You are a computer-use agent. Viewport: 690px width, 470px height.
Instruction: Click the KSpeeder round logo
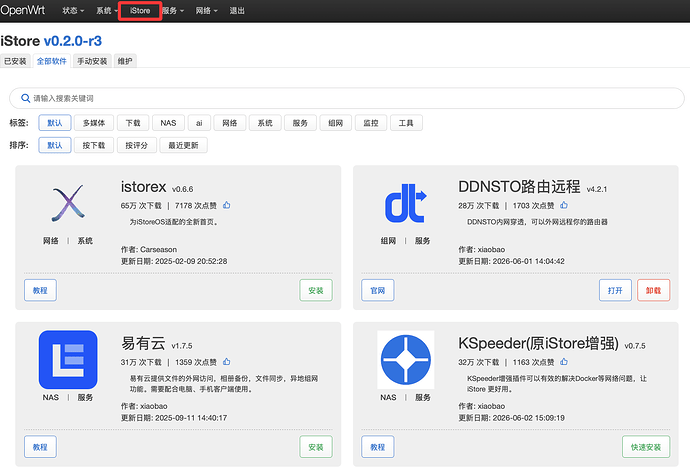[x=405, y=360]
